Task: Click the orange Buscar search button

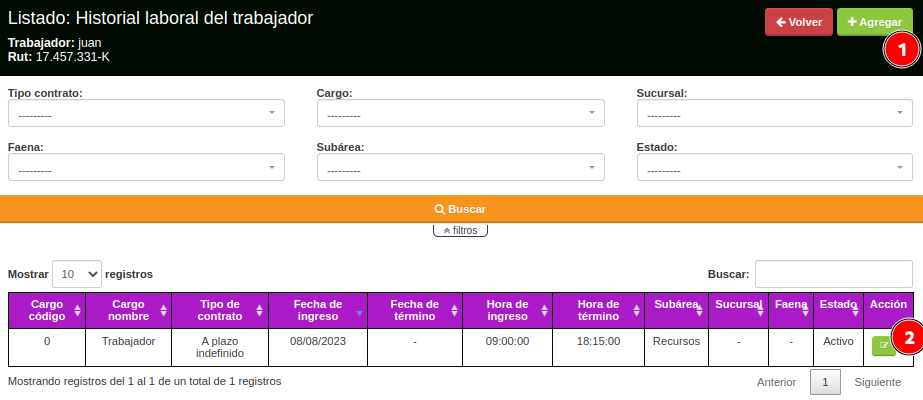Action: pyautogui.click(x=462, y=209)
